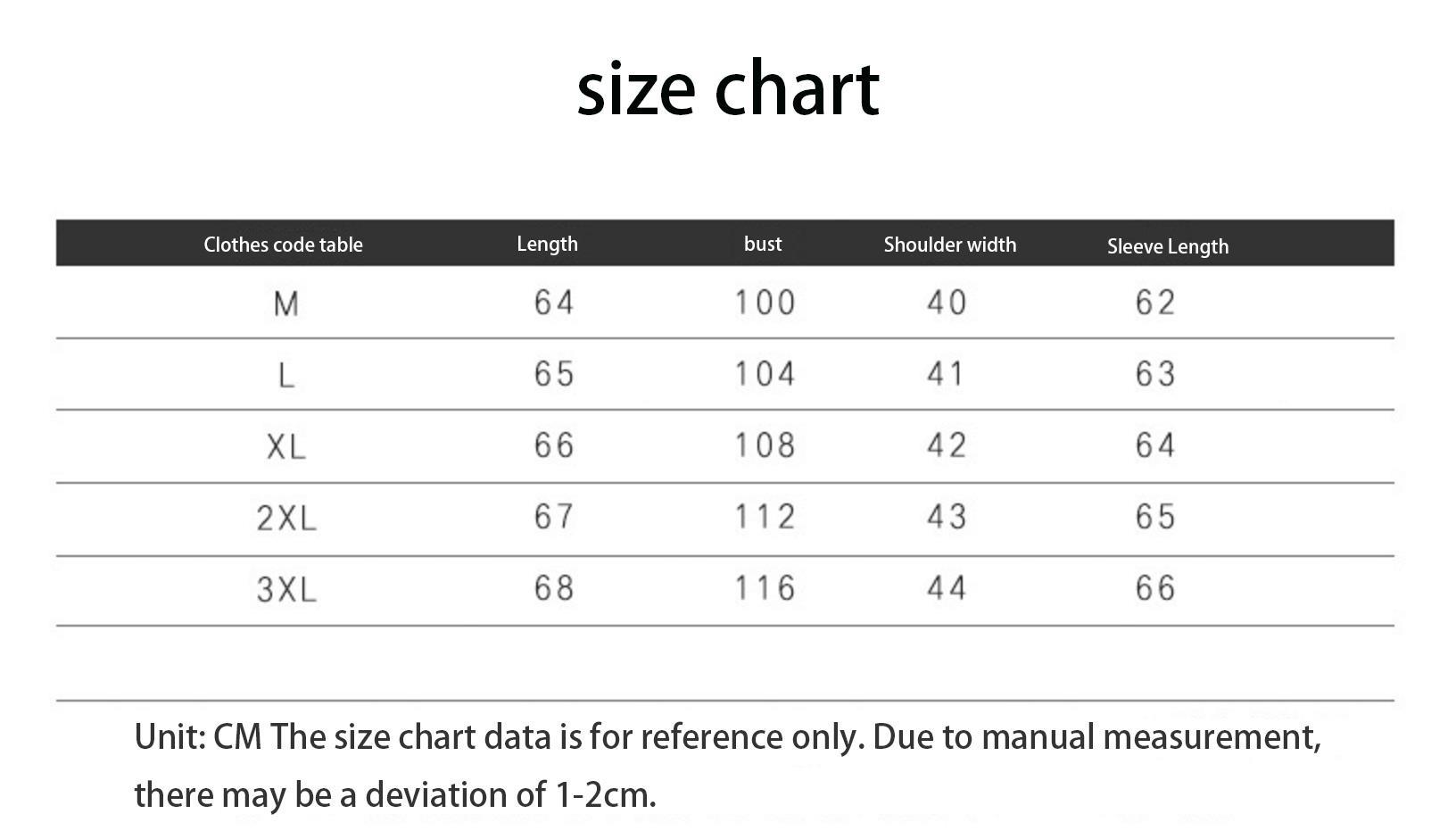This screenshot has height=839, width=1456.
Task: Click the 'Length' column header
Action: [x=547, y=245]
